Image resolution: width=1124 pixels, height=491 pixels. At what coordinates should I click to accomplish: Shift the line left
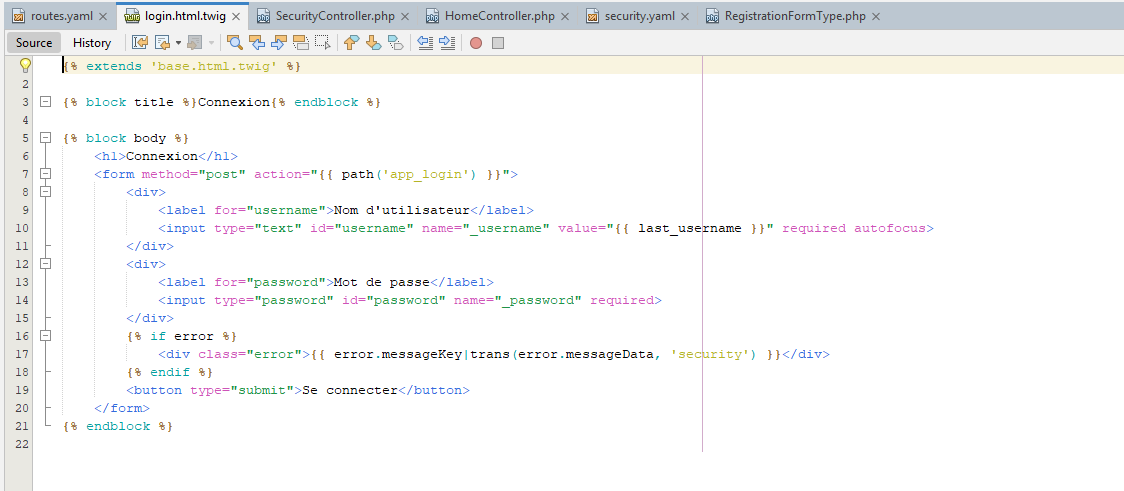click(x=426, y=43)
